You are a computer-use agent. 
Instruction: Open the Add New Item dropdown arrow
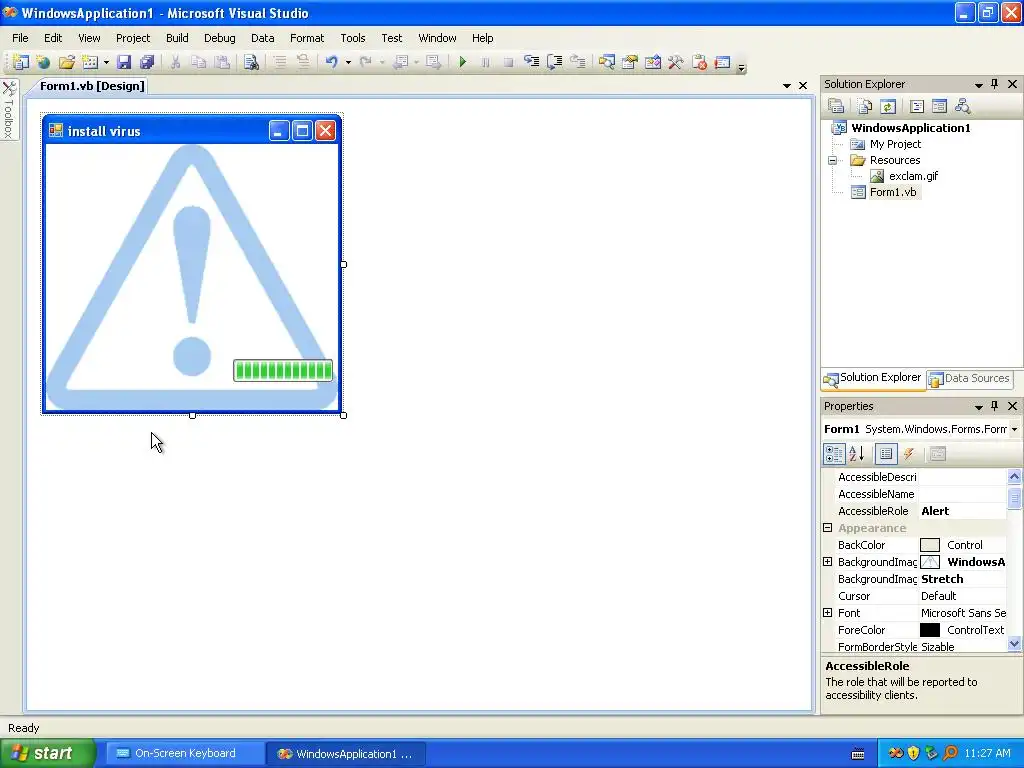click(106, 62)
